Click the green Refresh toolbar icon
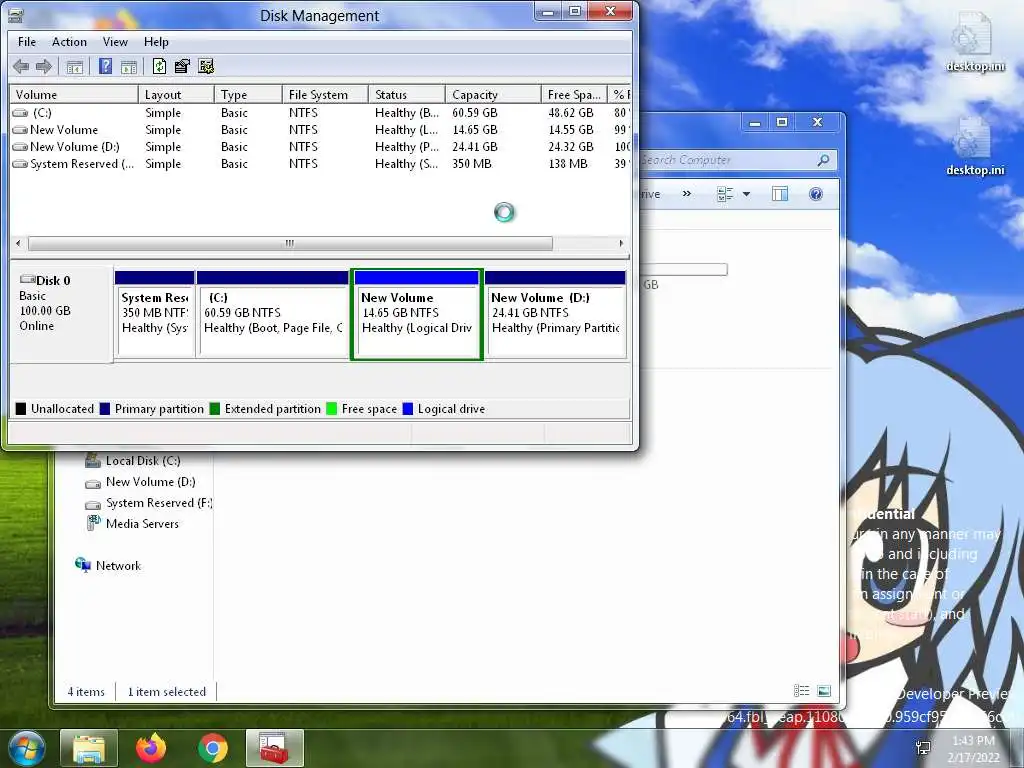 pyautogui.click(x=159, y=66)
